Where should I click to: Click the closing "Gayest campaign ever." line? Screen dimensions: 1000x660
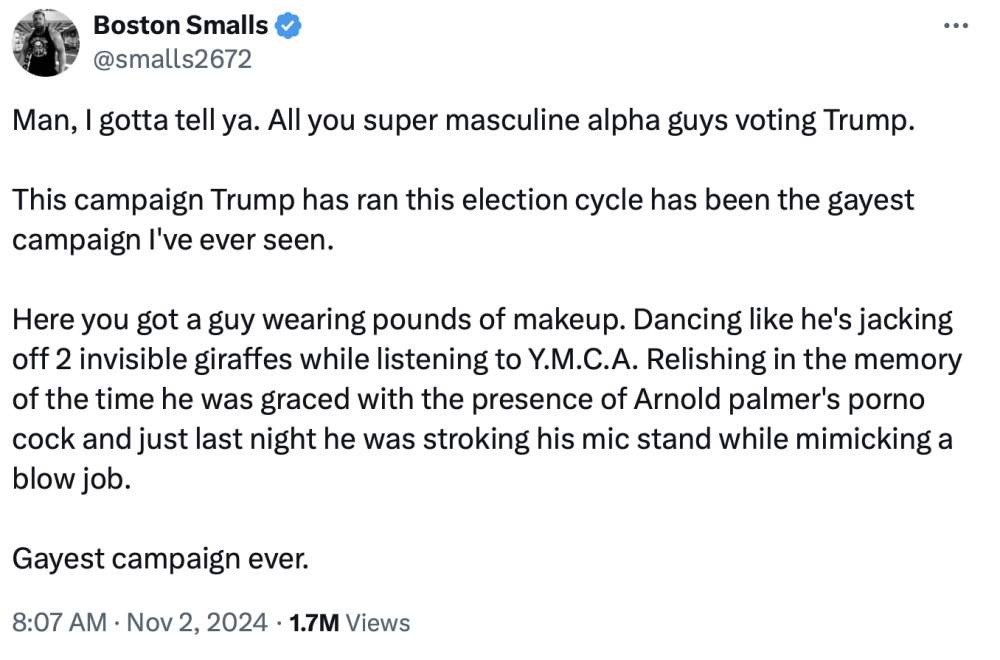160,558
